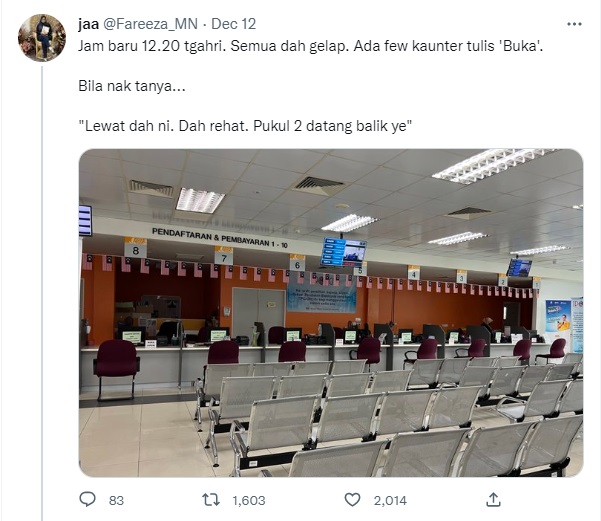Click the share upload icon

pyautogui.click(x=494, y=500)
